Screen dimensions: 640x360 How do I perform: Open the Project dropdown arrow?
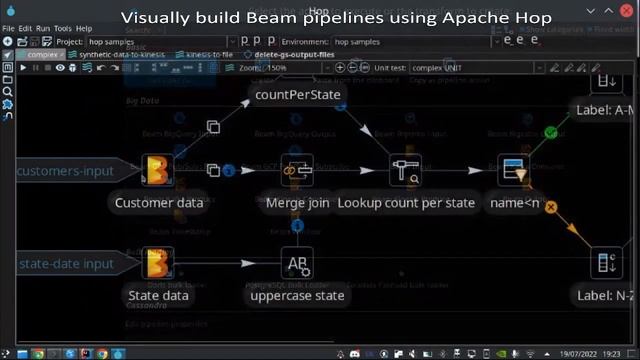point(232,42)
